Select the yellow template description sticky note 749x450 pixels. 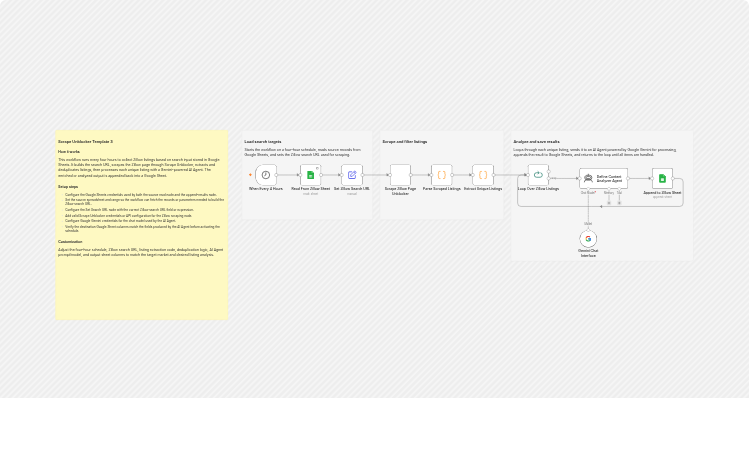[x=142, y=225]
